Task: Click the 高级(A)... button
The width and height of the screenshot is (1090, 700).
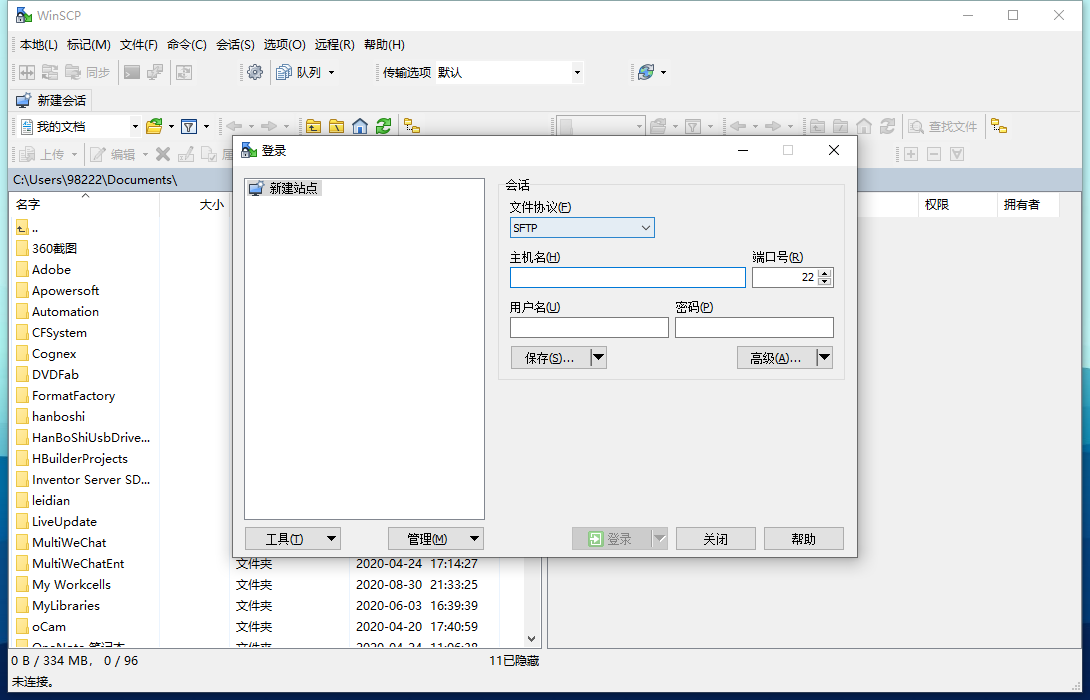Action: [x=776, y=358]
